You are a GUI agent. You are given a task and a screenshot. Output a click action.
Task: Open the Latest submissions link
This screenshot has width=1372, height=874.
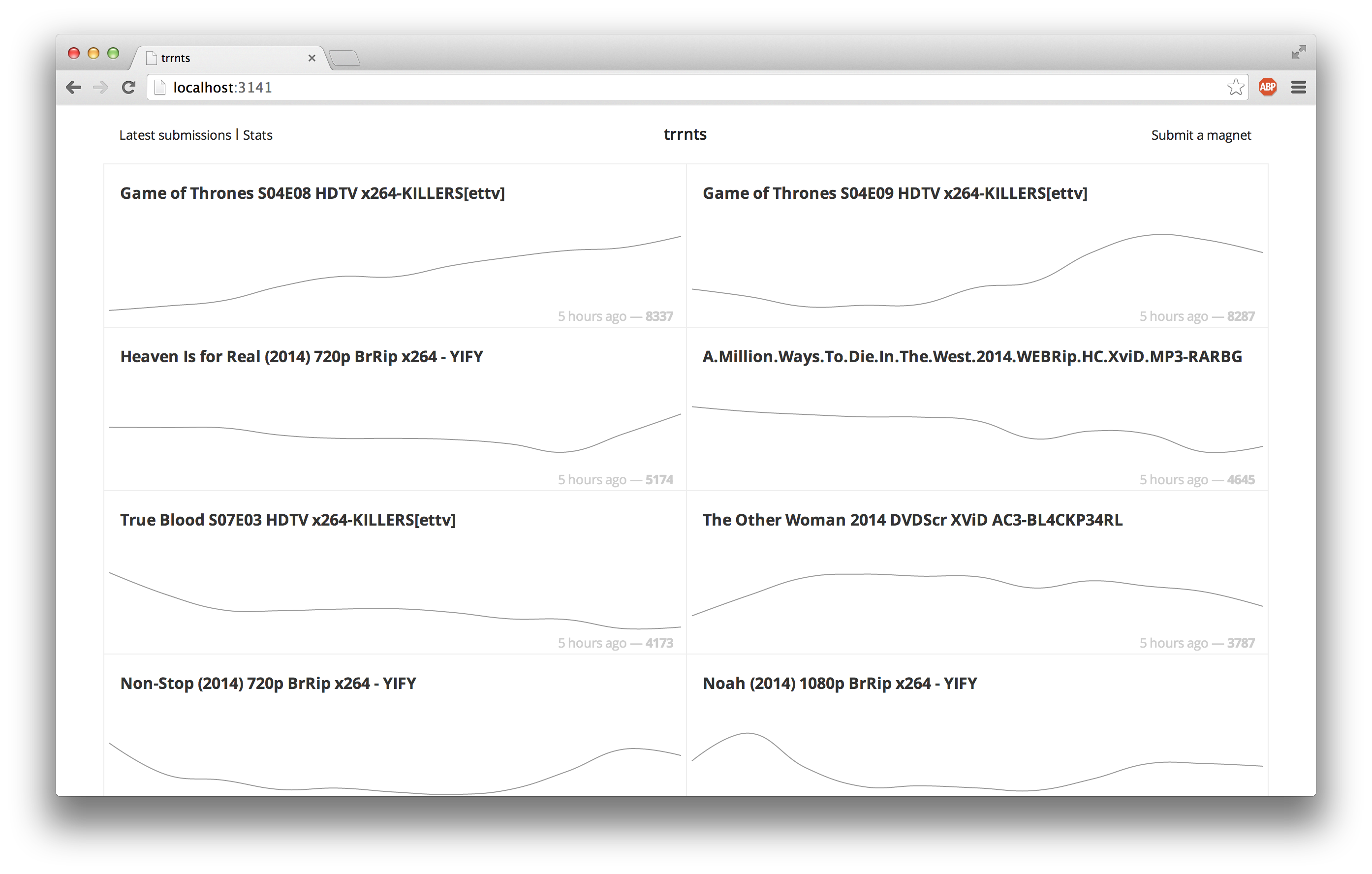175,135
